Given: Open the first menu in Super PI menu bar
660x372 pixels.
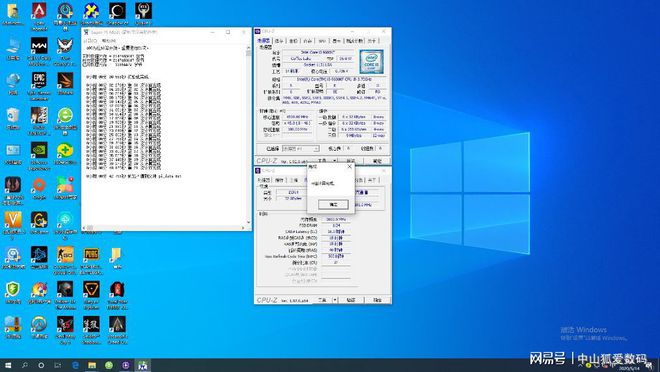Looking at the screenshot, I should tap(90, 41).
